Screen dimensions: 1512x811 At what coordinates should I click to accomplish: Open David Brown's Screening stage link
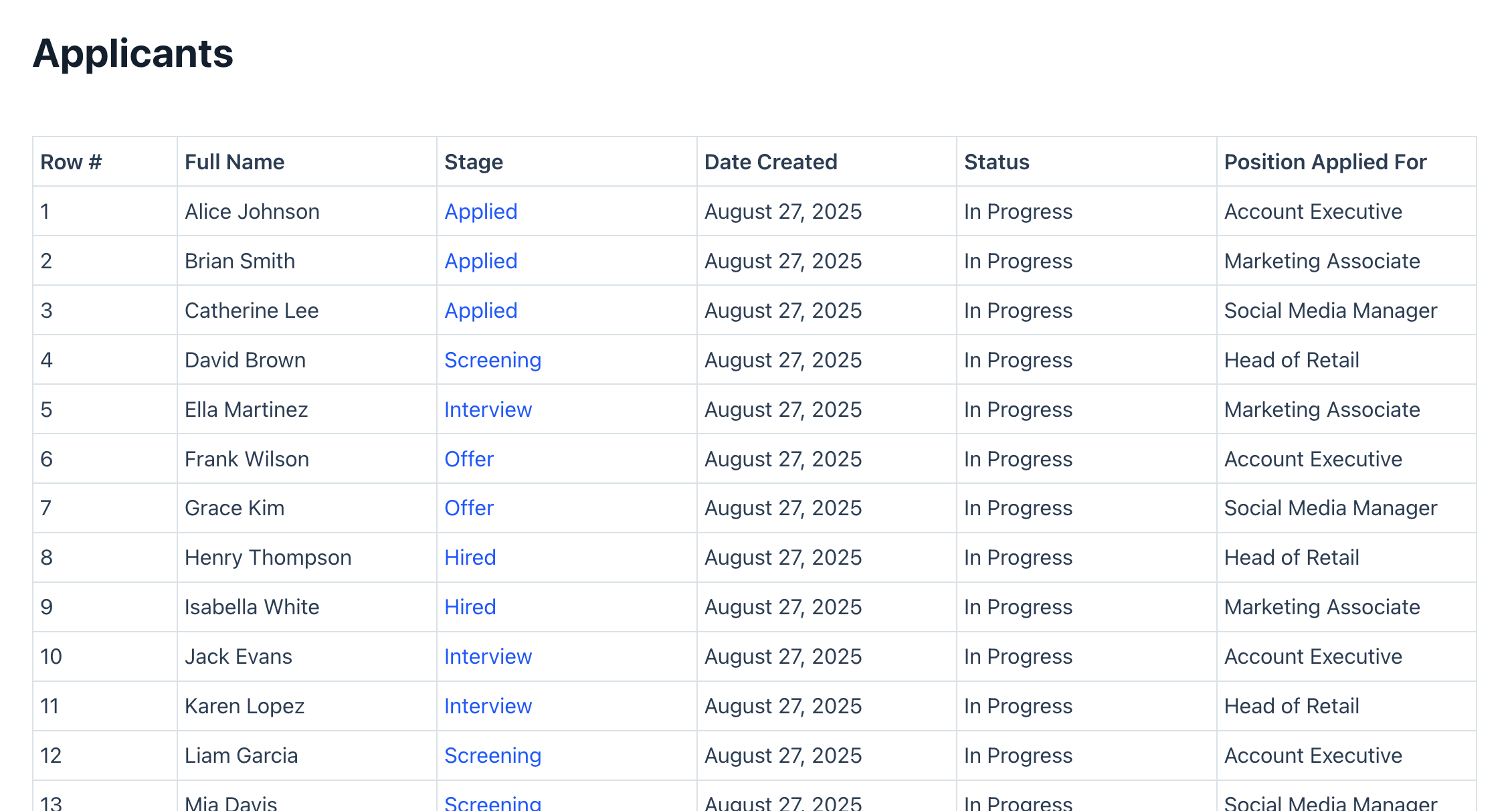point(492,360)
